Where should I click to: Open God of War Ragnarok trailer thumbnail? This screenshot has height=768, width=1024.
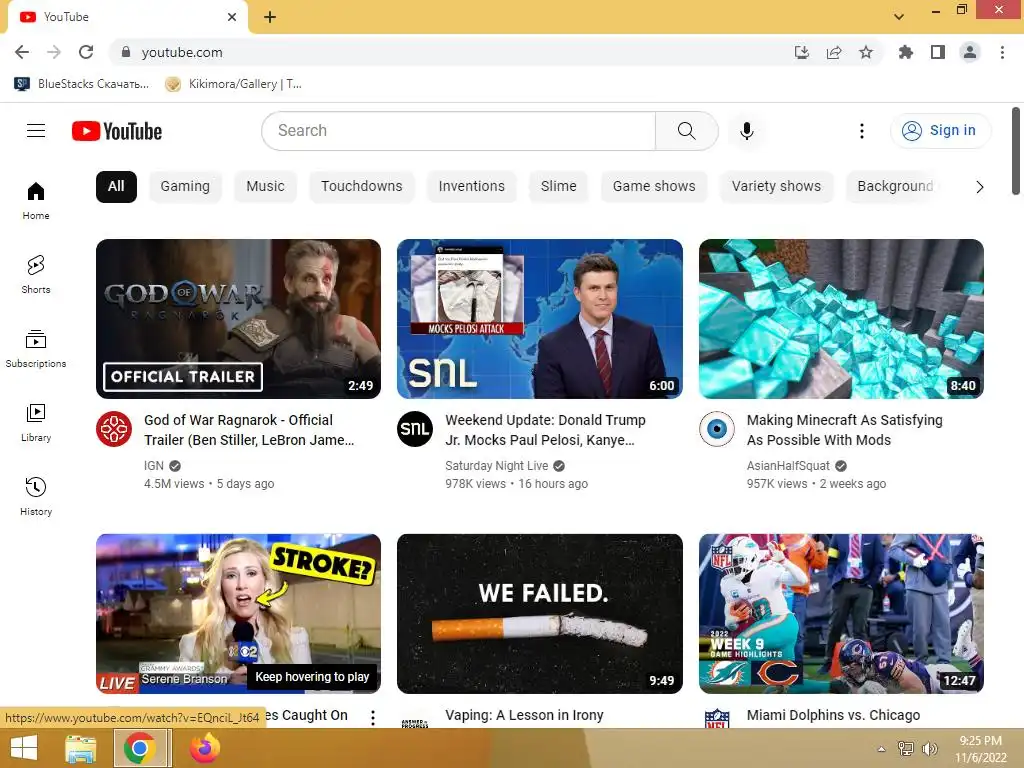238,319
